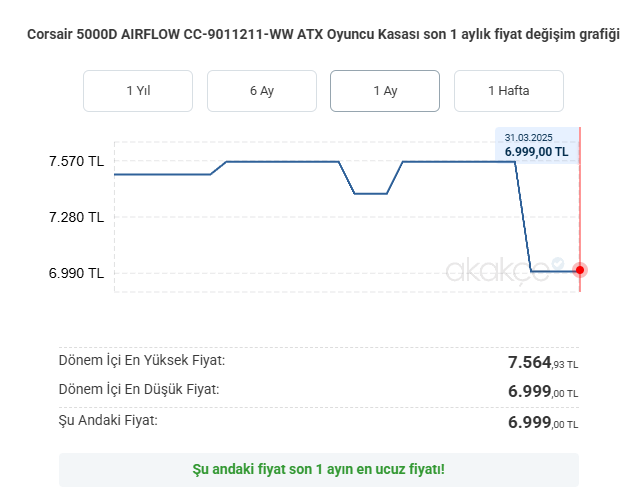
Task: Click the Şu Andaki Fiyat value
Action: pyautogui.click(x=543, y=422)
